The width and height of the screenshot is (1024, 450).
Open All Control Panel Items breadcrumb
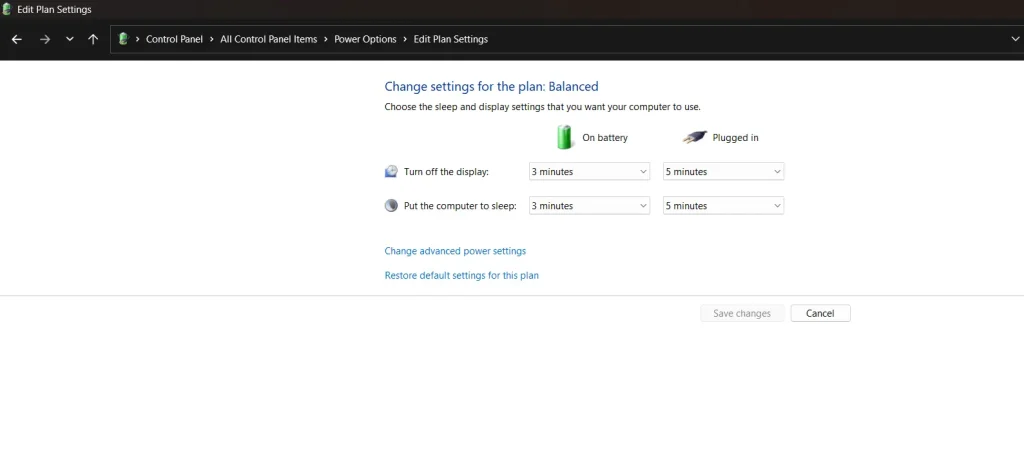click(x=268, y=39)
